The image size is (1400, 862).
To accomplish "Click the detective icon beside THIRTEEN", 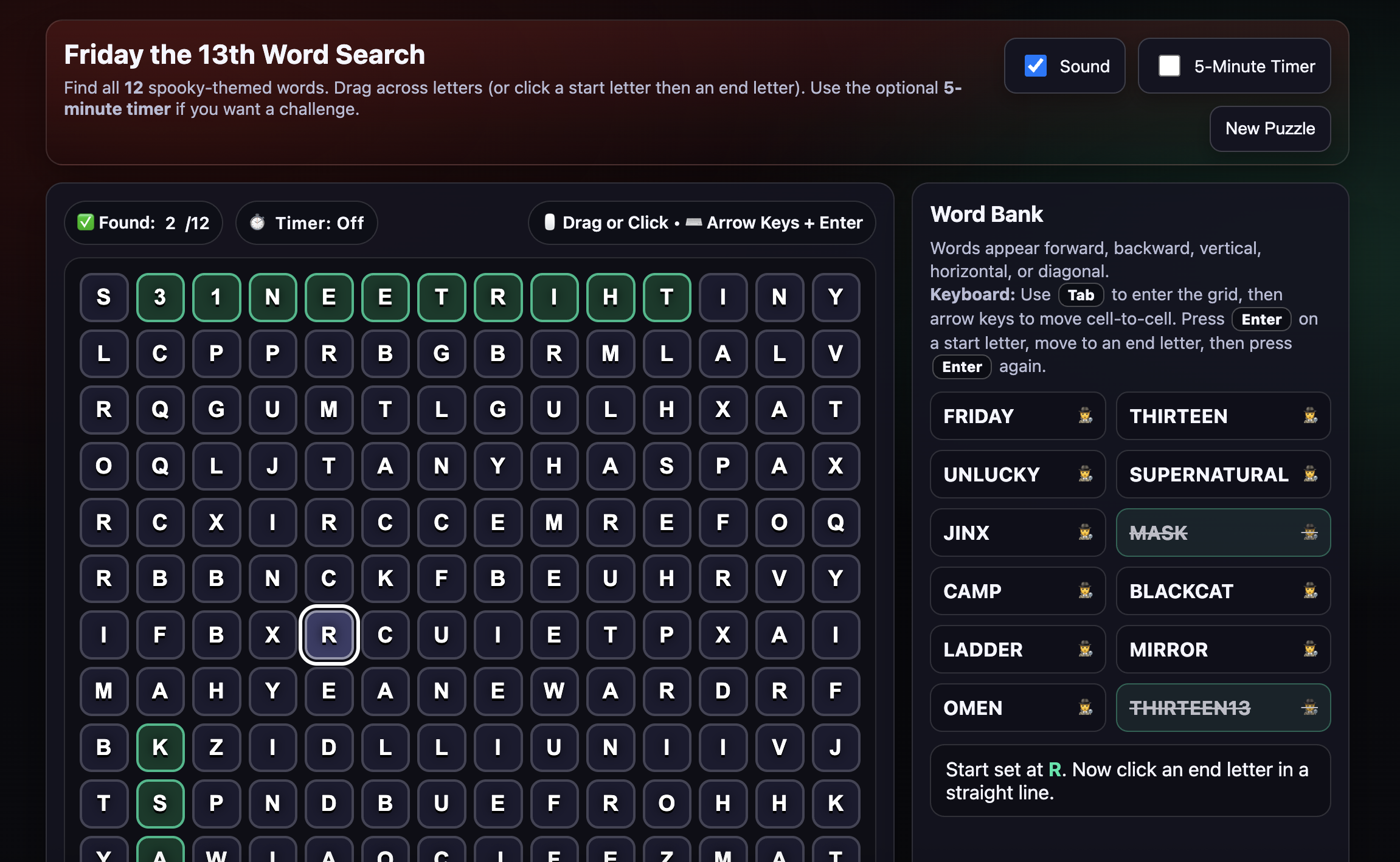I will pos(1311,416).
